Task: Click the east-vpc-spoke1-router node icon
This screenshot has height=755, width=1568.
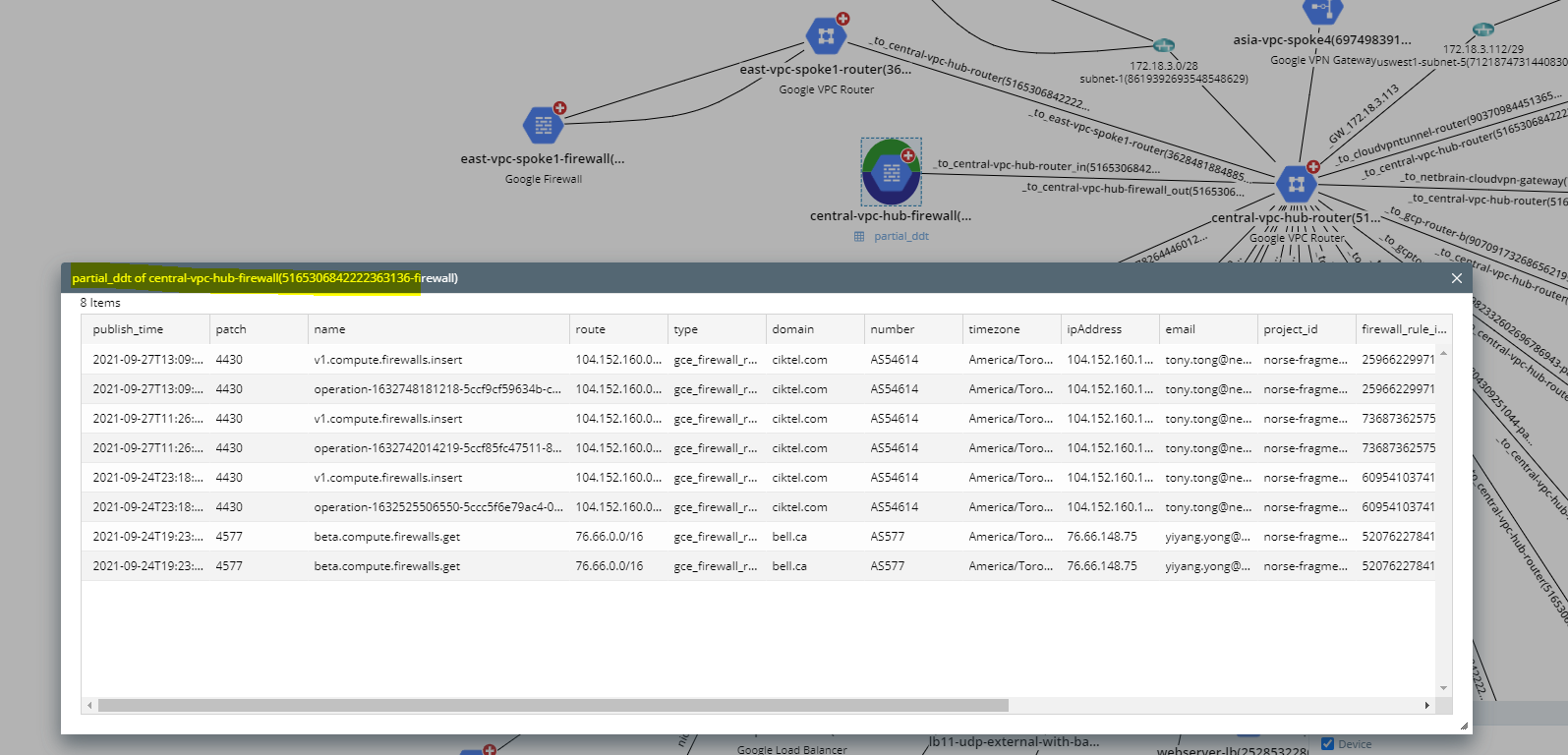Action: (x=825, y=37)
